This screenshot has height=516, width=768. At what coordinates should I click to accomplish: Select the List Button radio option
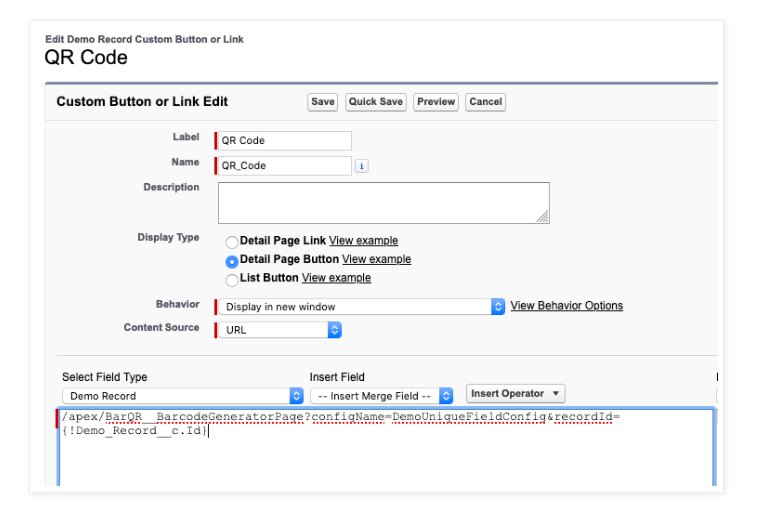click(232, 280)
